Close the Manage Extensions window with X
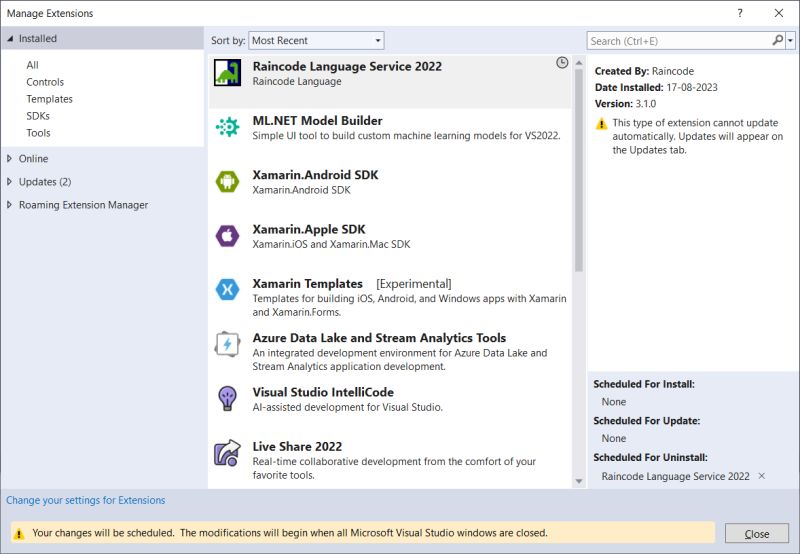800x554 pixels. click(x=779, y=13)
